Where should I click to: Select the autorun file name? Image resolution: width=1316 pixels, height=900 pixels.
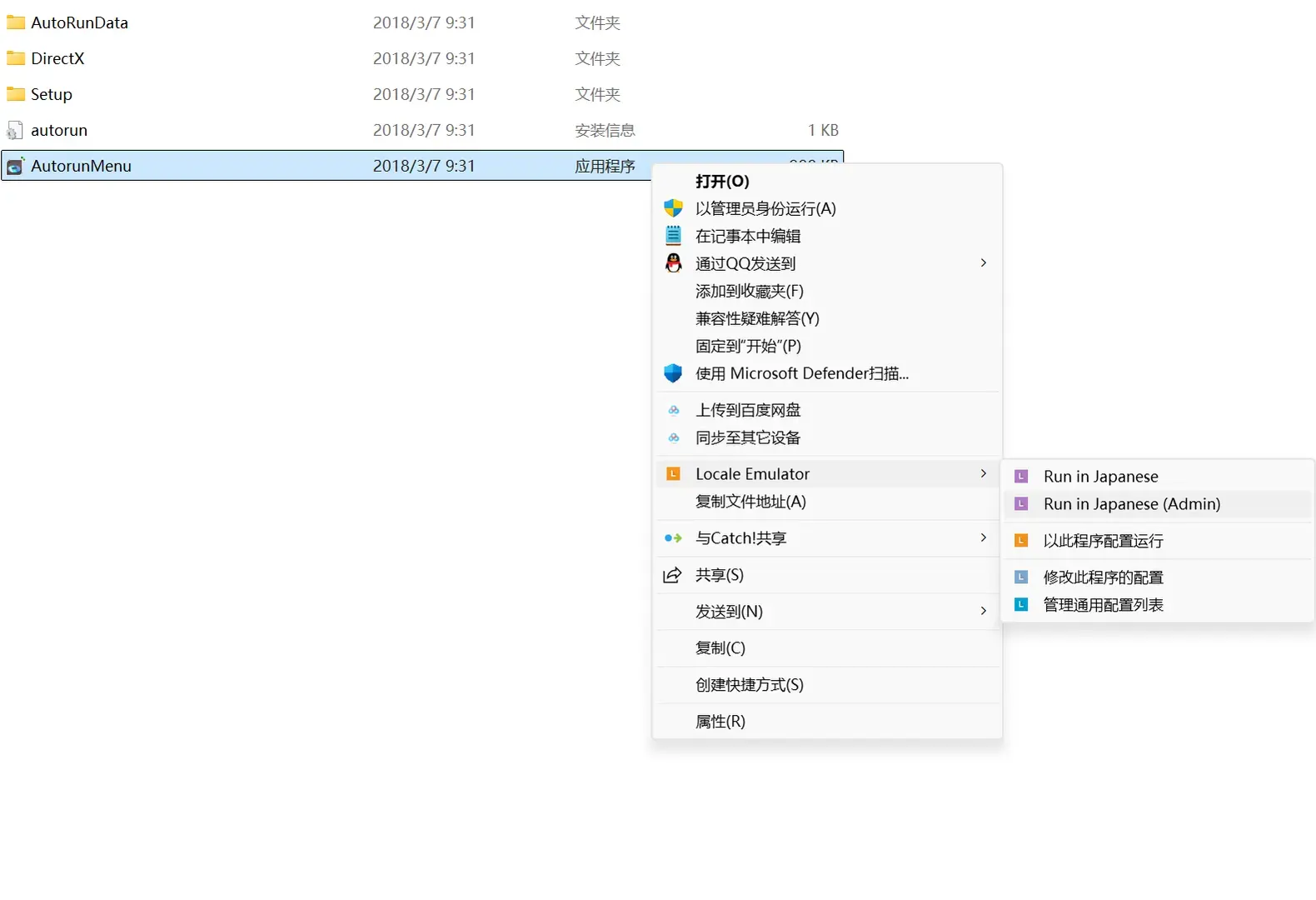59,130
